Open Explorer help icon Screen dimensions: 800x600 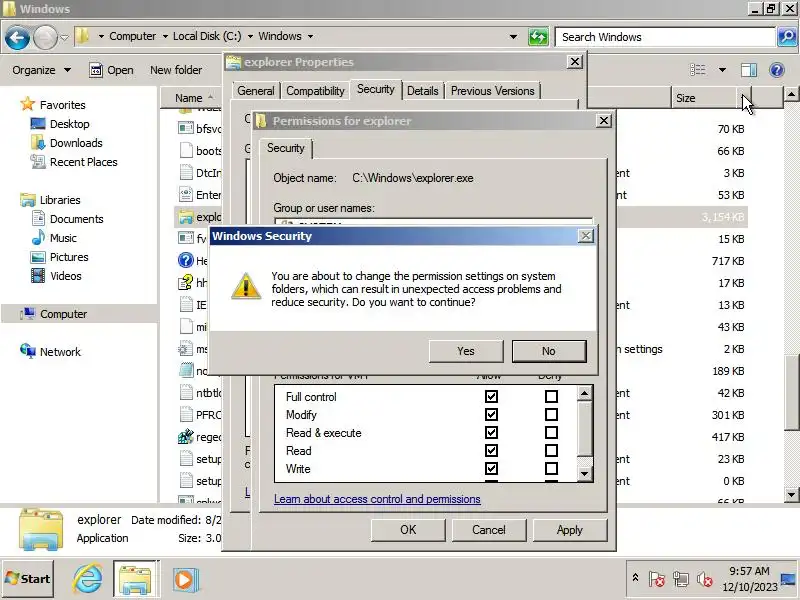click(777, 70)
